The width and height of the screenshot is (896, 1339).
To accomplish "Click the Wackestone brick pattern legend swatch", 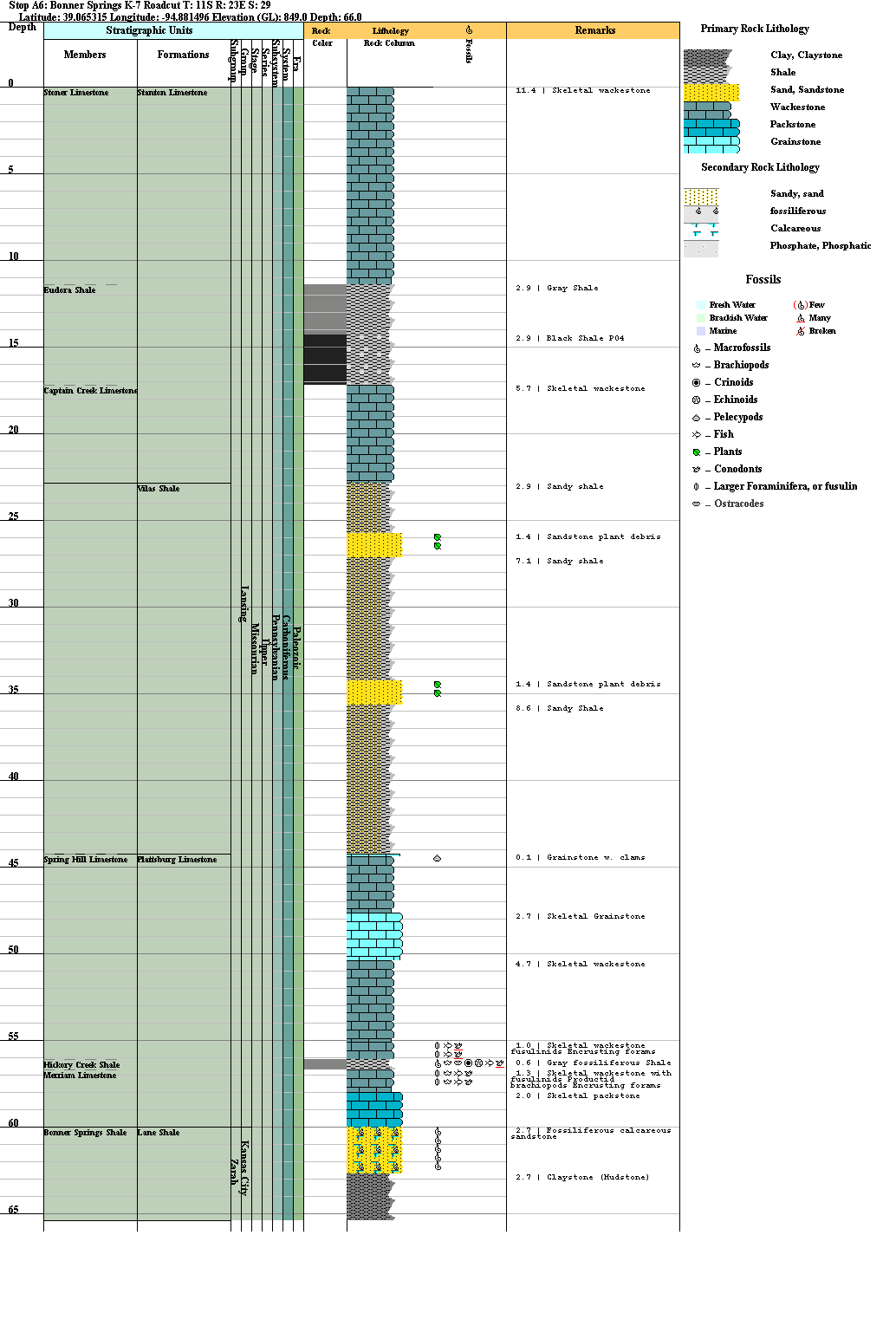I will tap(707, 110).
